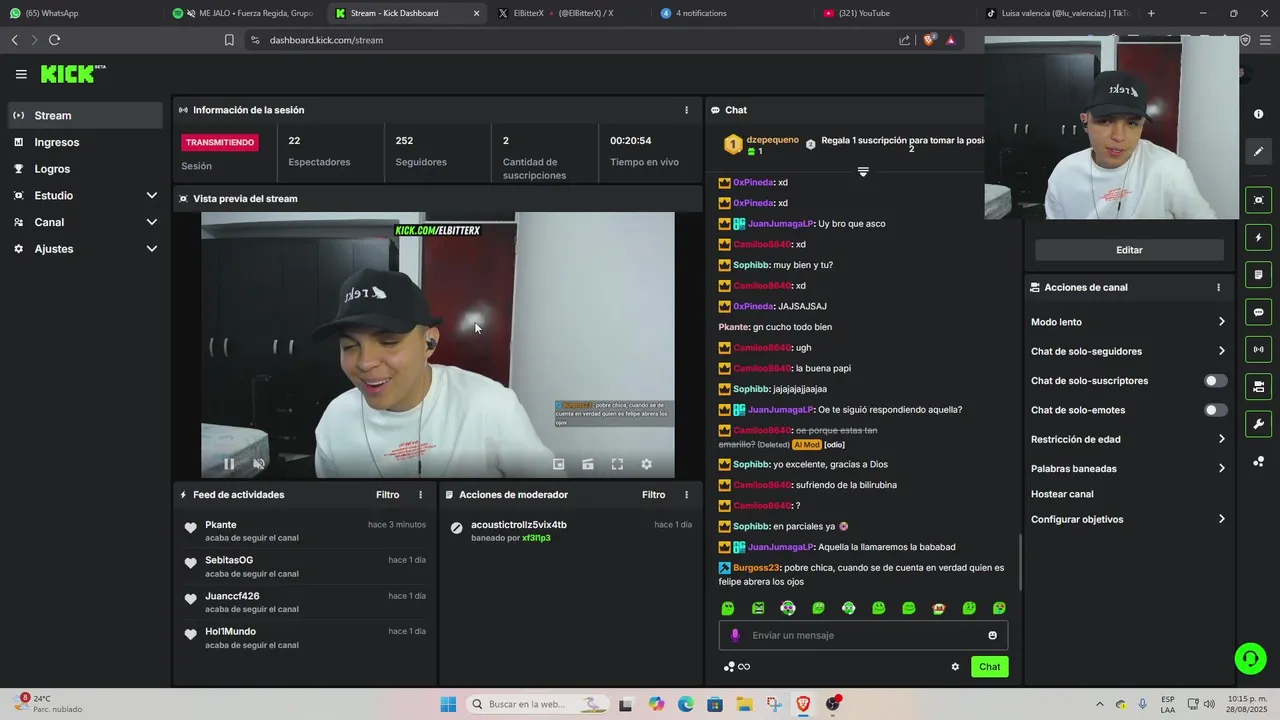Open the hamburger menu beside the Kick logo
The width and height of the screenshot is (1280, 720).
pos(21,74)
